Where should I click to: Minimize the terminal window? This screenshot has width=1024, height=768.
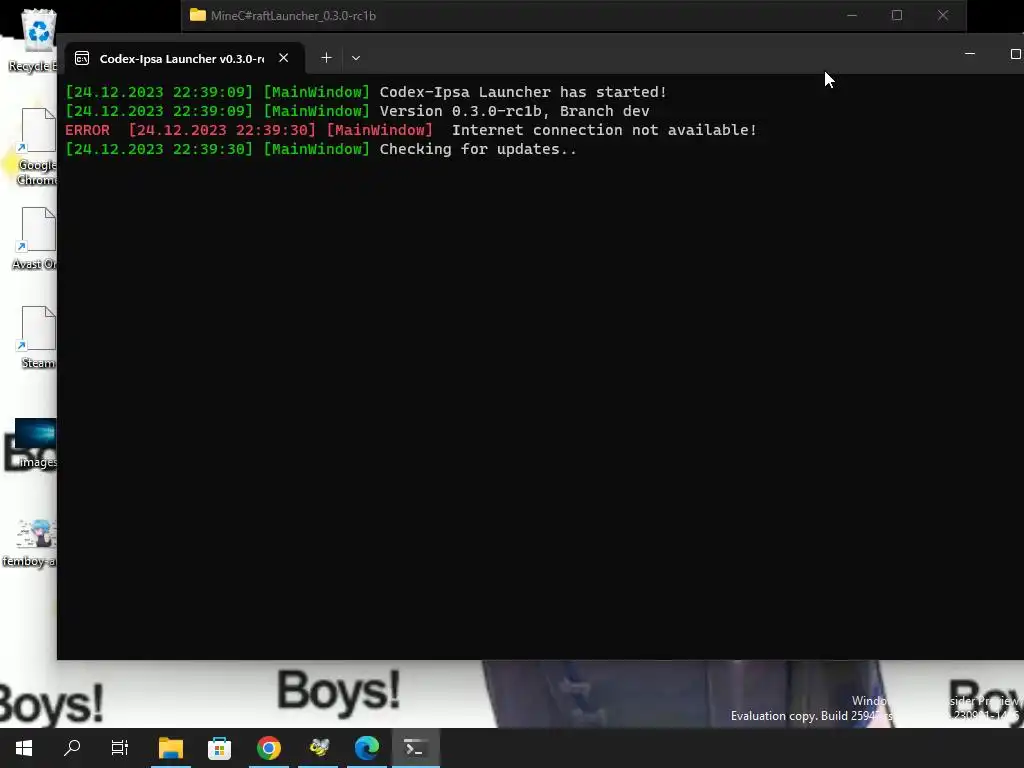tap(970, 54)
